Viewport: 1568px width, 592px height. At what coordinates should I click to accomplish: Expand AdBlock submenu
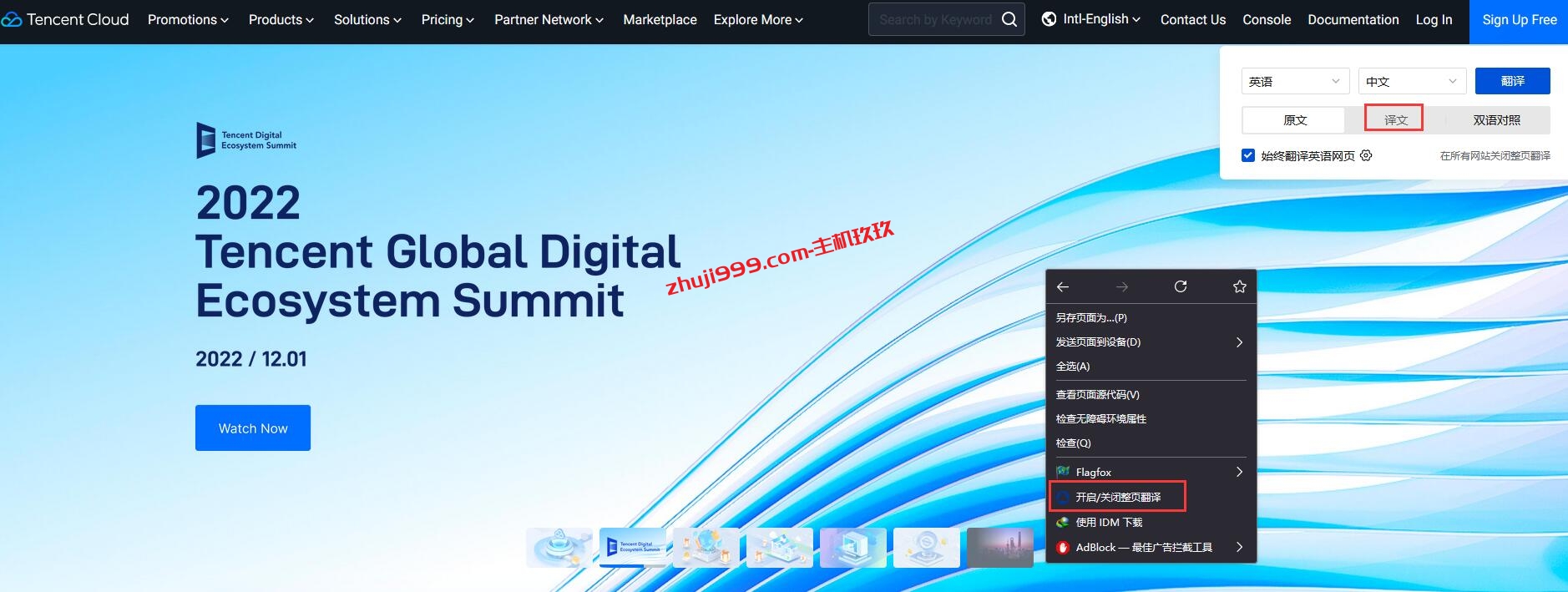(1151, 547)
